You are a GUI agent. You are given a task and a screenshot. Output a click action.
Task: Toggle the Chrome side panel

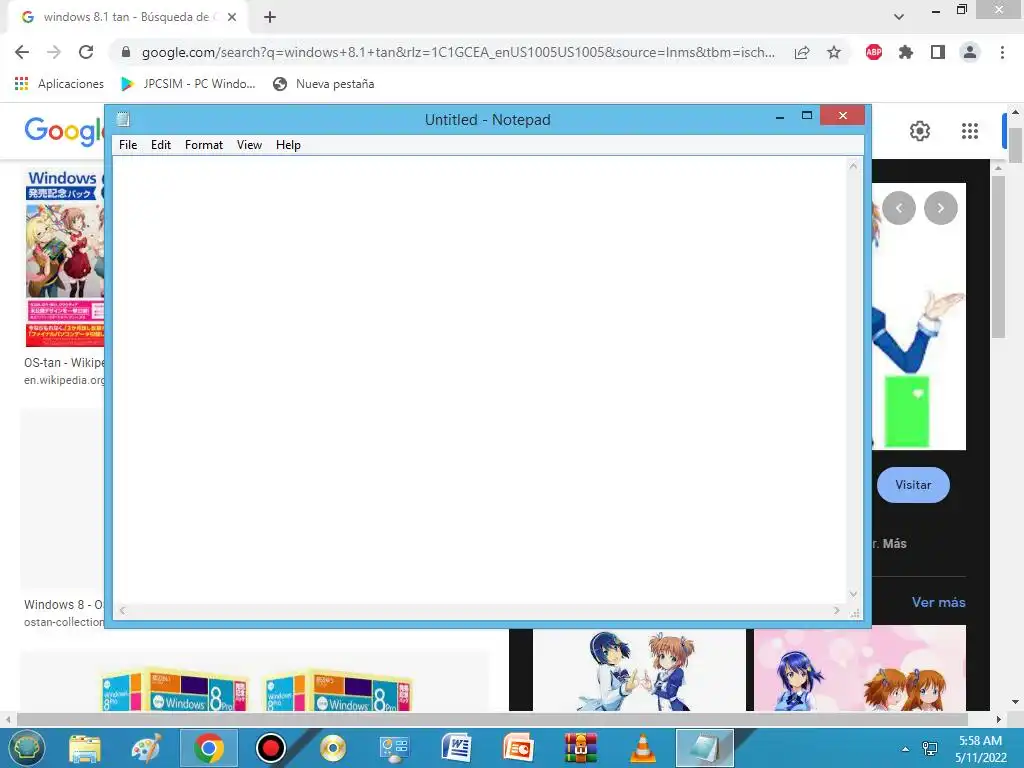click(x=938, y=52)
